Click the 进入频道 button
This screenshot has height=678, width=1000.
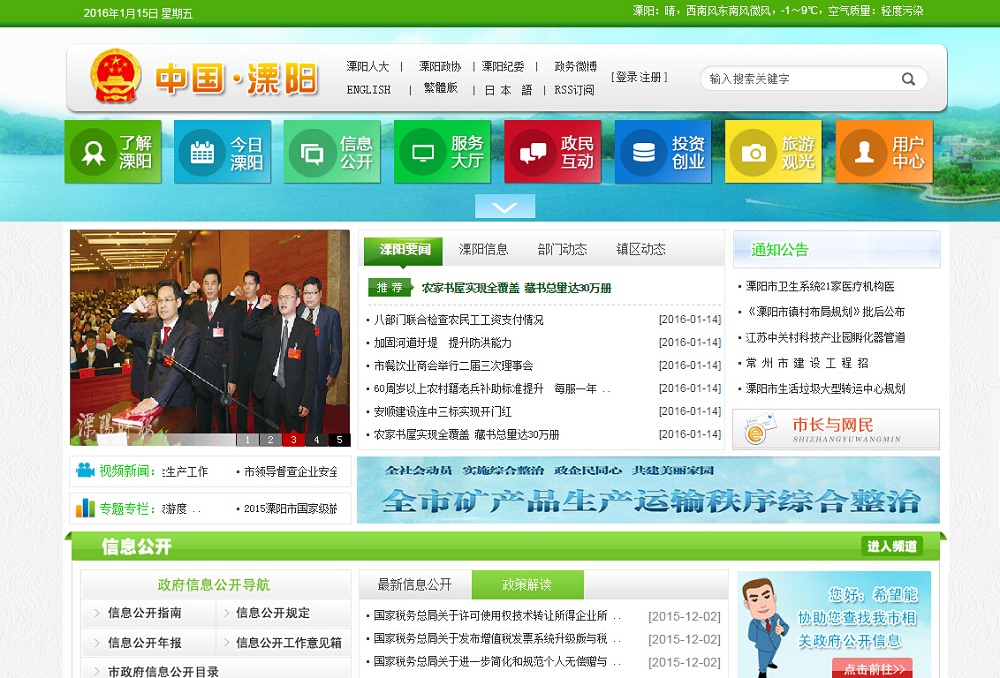[892, 546]
